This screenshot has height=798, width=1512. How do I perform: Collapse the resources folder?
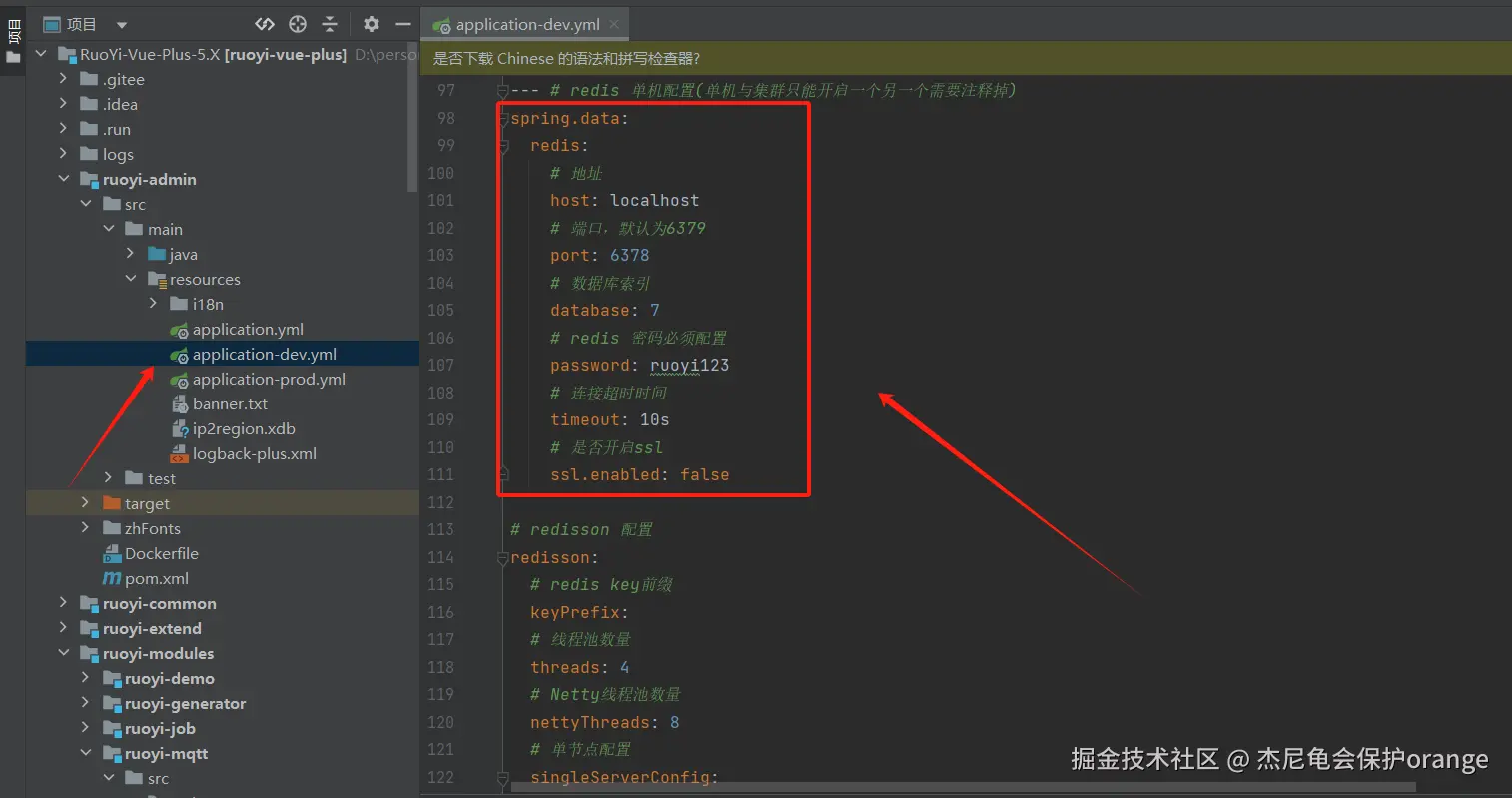[x=131, y=279]
